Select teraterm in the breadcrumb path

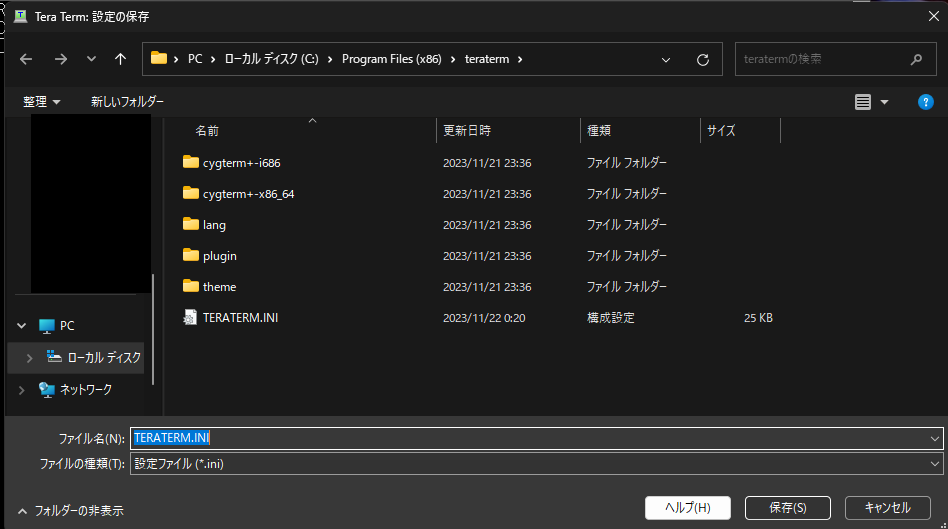coord(487,59)
